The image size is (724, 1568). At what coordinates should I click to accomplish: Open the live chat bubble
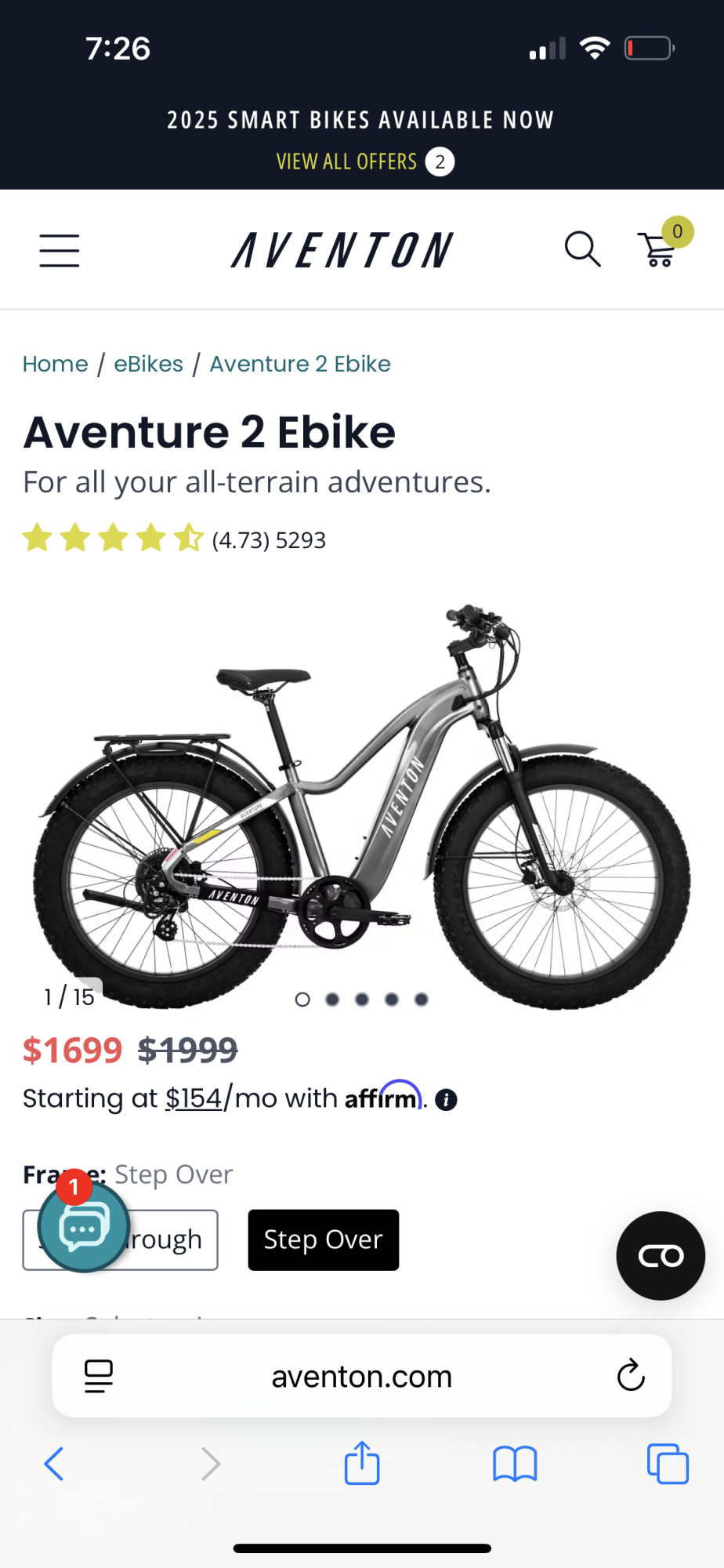click(83, 1227)
